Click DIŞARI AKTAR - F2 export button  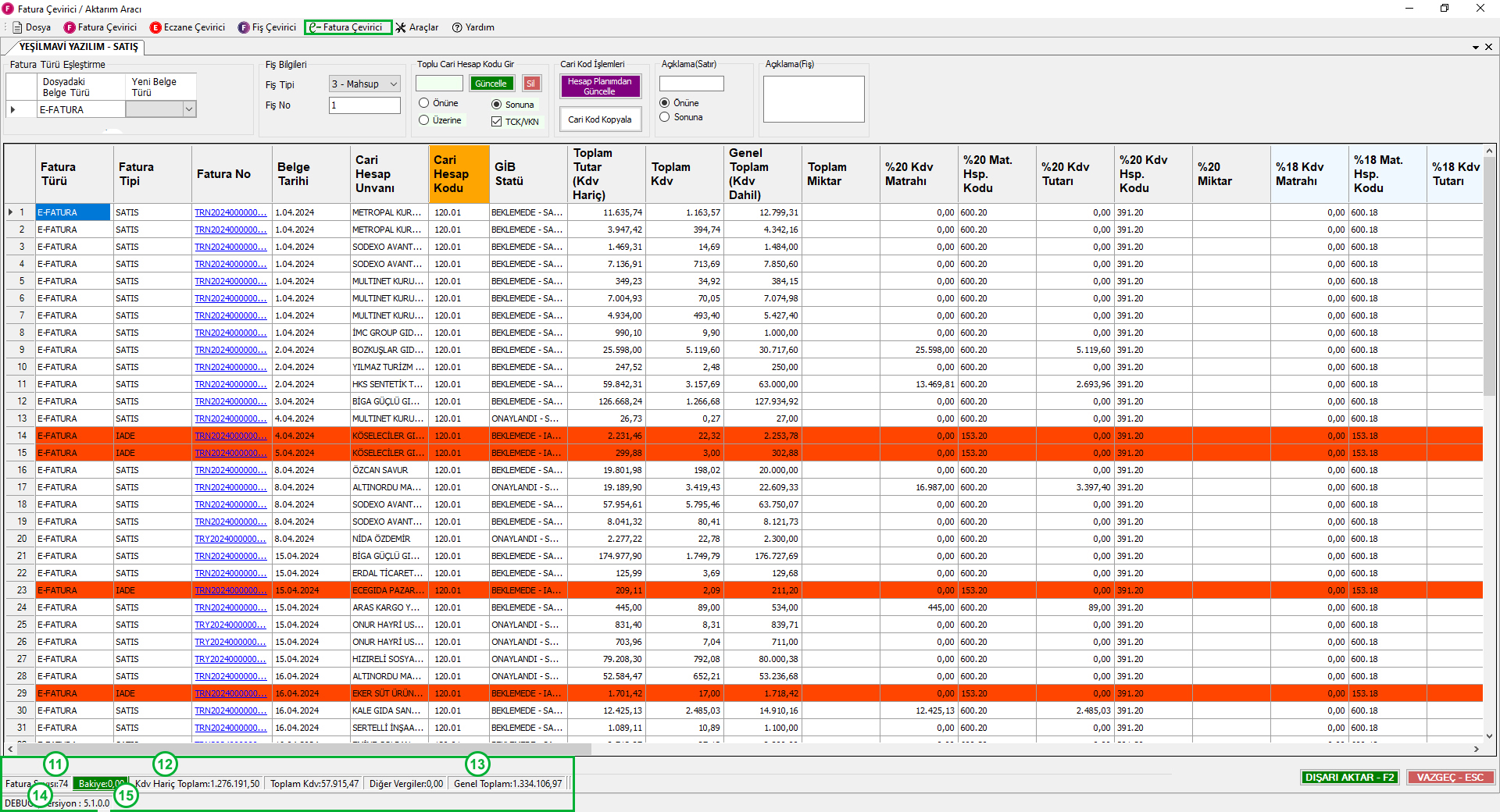click(1349, 778)
